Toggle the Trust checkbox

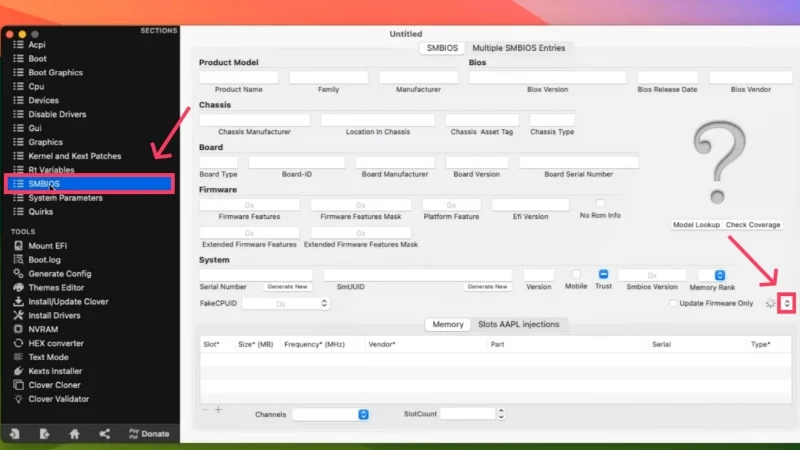point(604,274)
